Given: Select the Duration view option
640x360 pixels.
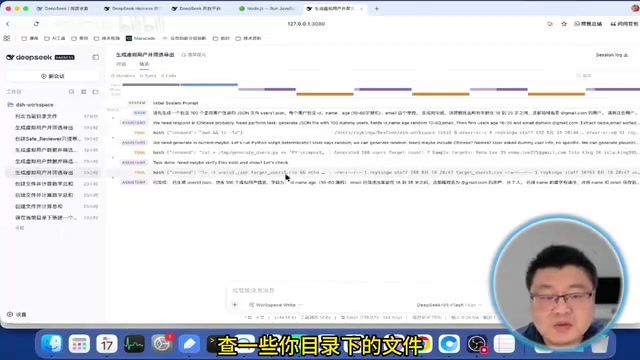Looking at the screenshot, I should click(x=123, y=76).
